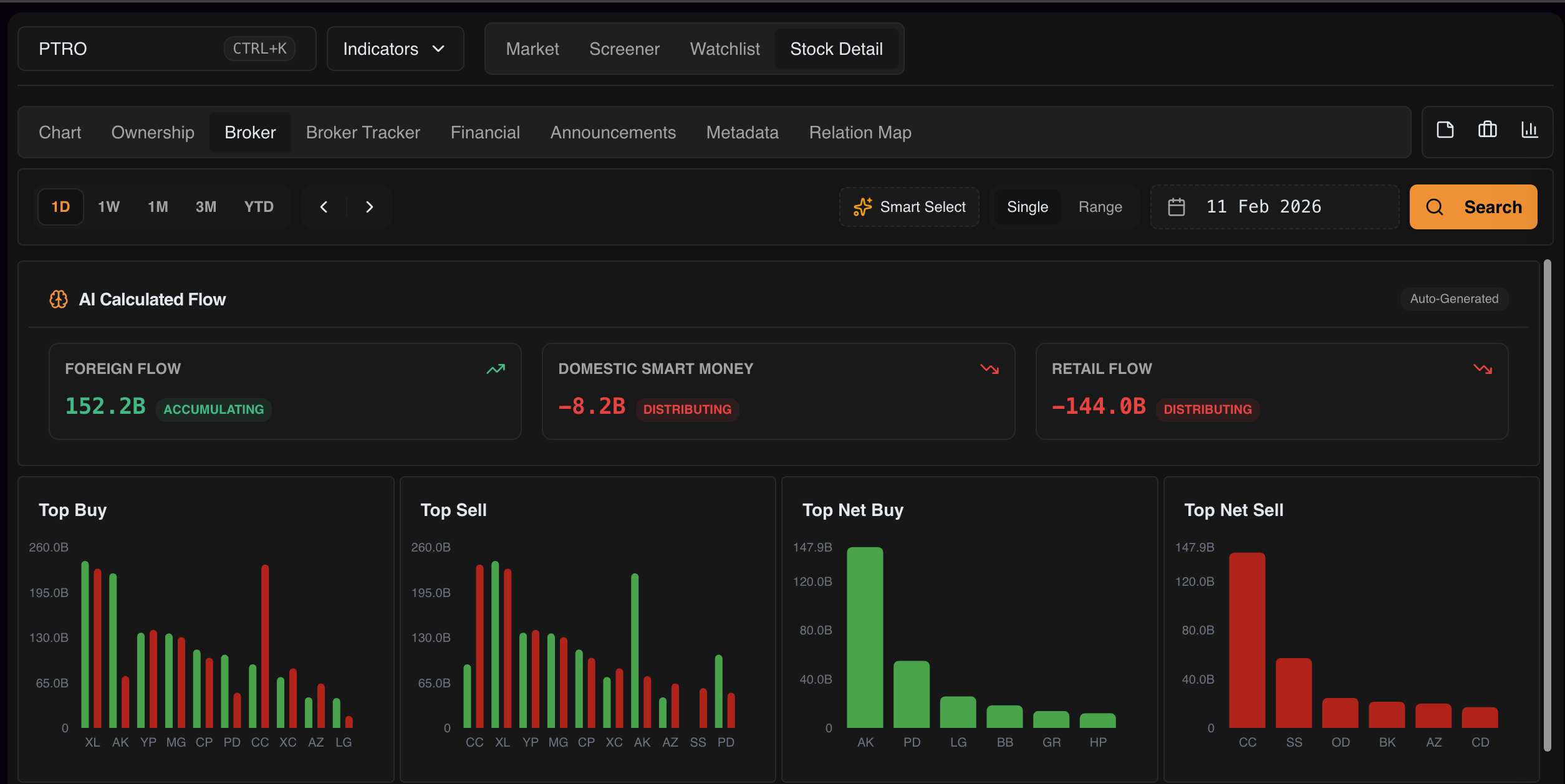Go to next day with right chevron
The height and width of the screenshot is (784, 1565).
point(369,207)
